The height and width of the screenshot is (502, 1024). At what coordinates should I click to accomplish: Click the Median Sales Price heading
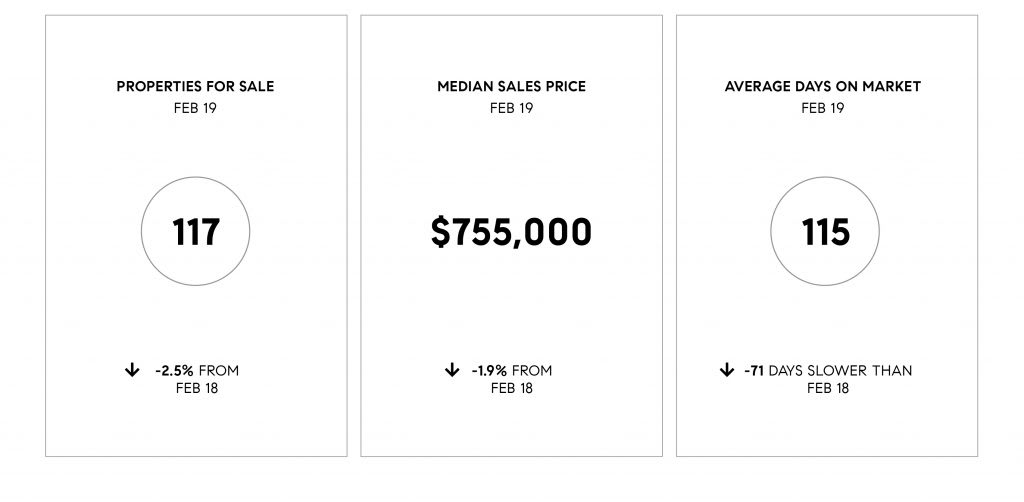click(x=511, y=87)
